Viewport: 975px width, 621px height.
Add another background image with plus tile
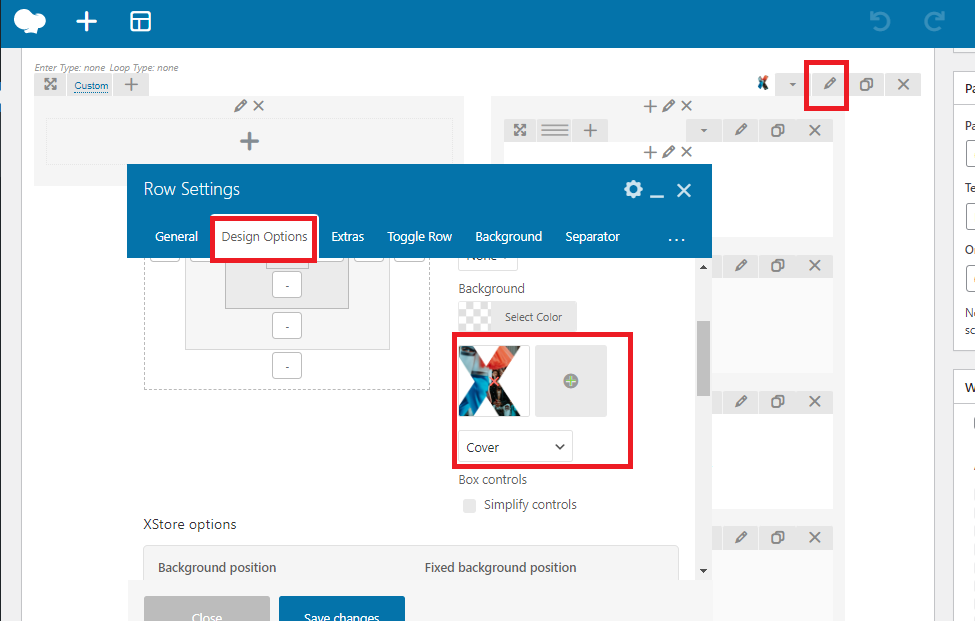[x=571, y=381]
